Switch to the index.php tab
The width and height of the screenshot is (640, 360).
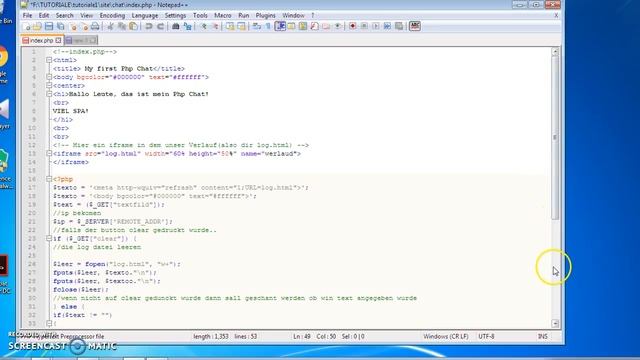[41, 41]
